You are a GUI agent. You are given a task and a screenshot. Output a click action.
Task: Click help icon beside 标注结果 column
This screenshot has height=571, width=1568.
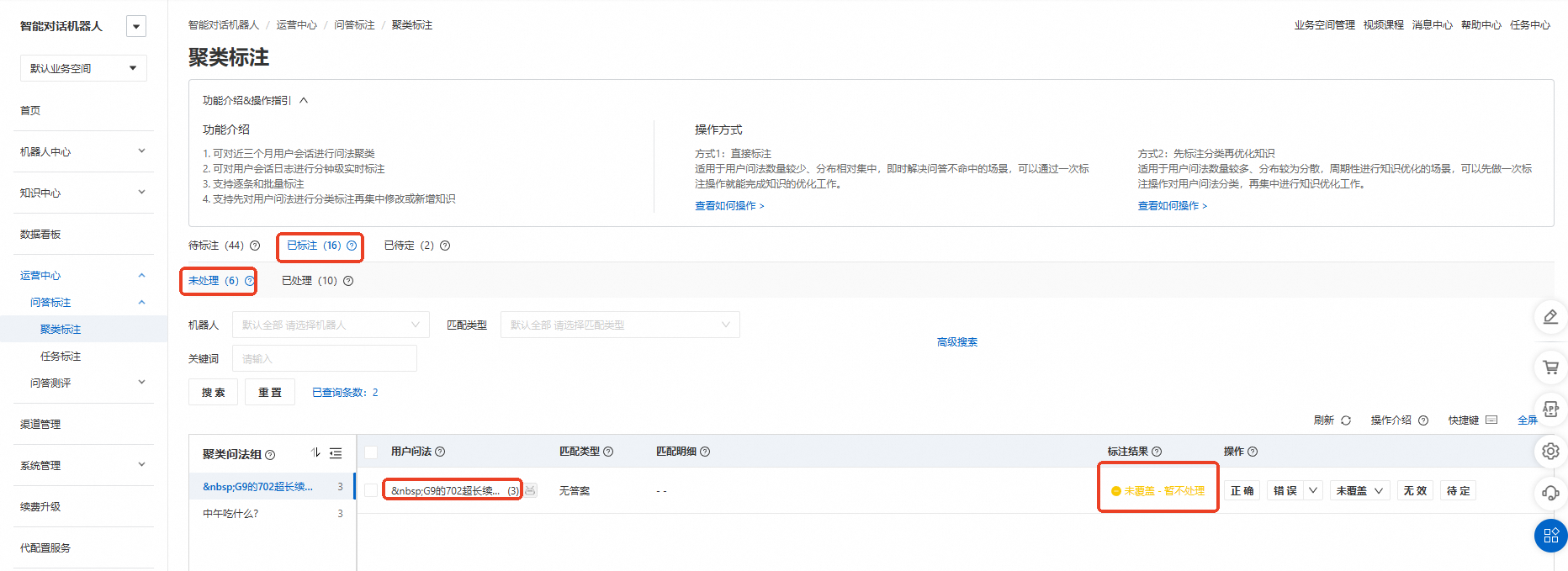click(1157, 452)
